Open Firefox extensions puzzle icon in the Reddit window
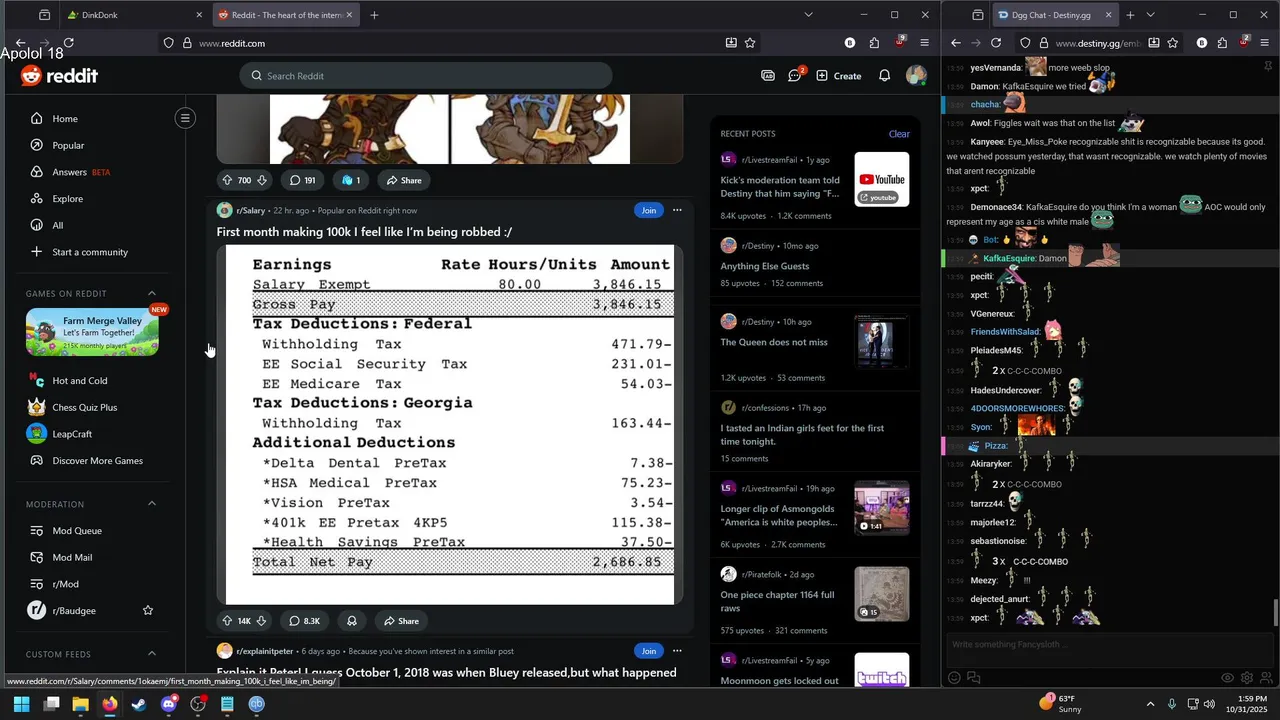The height and width of the screenshot is (720, 1280). coord(874,43)
